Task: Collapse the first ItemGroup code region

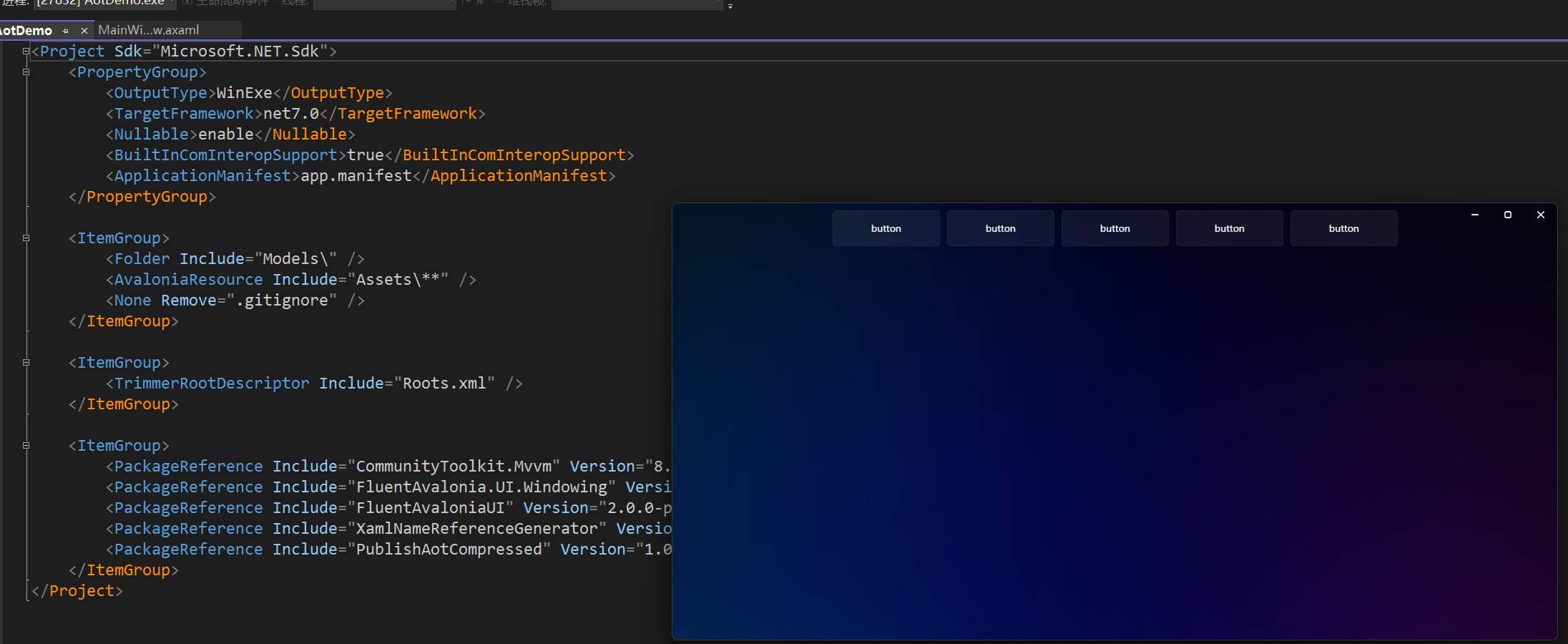Action: [x=25, y=238]
